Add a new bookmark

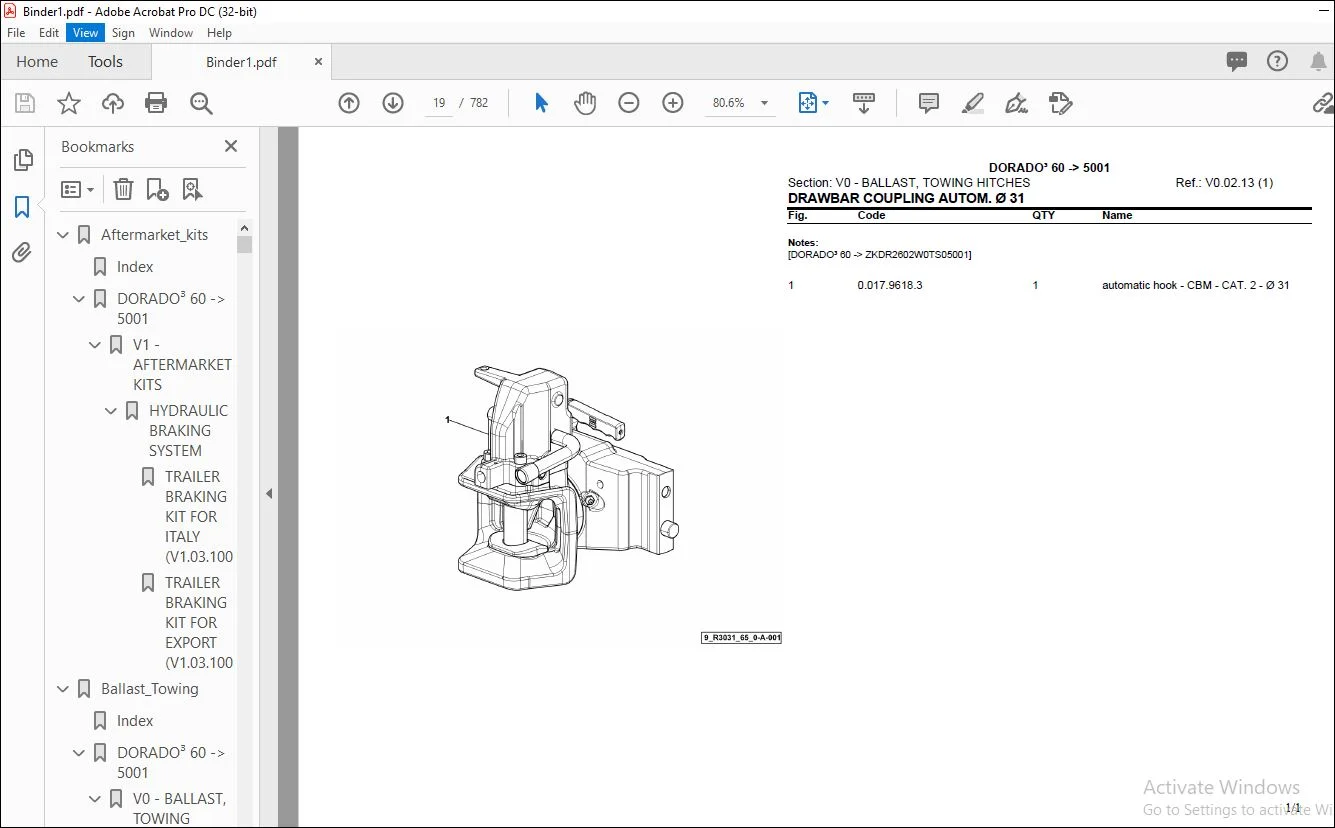click(157, 189)
